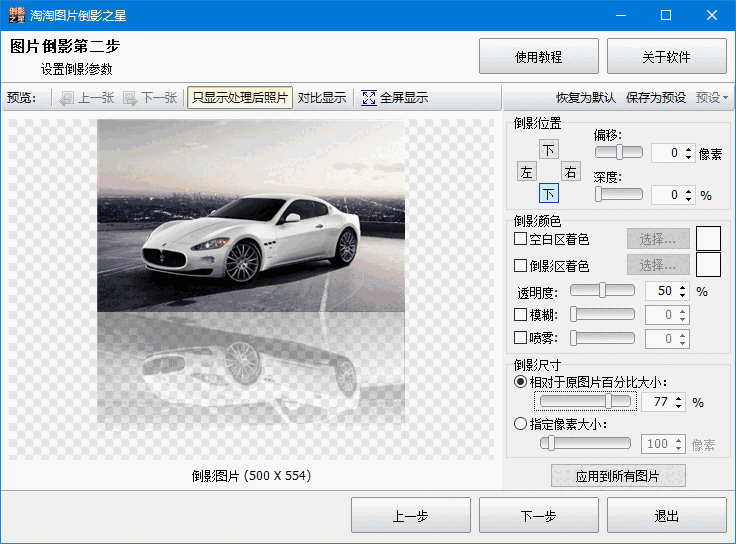
Task: Decrease 透明度 with down arrow
Action: (x=682, y=295)
